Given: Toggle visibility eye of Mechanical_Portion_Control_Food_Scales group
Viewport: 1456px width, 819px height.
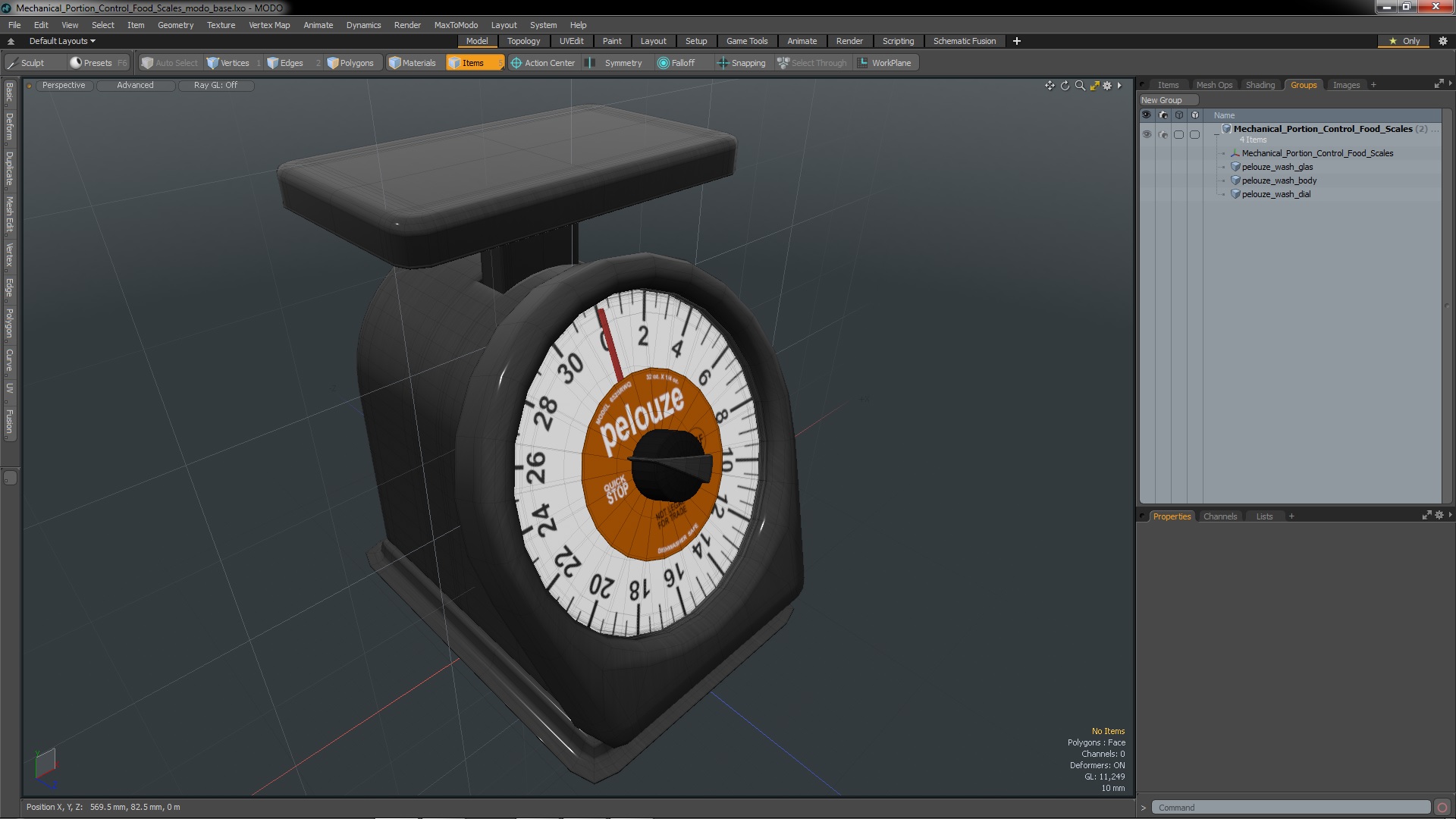Looking at the screenshot, I should (x=1147, y=134).
